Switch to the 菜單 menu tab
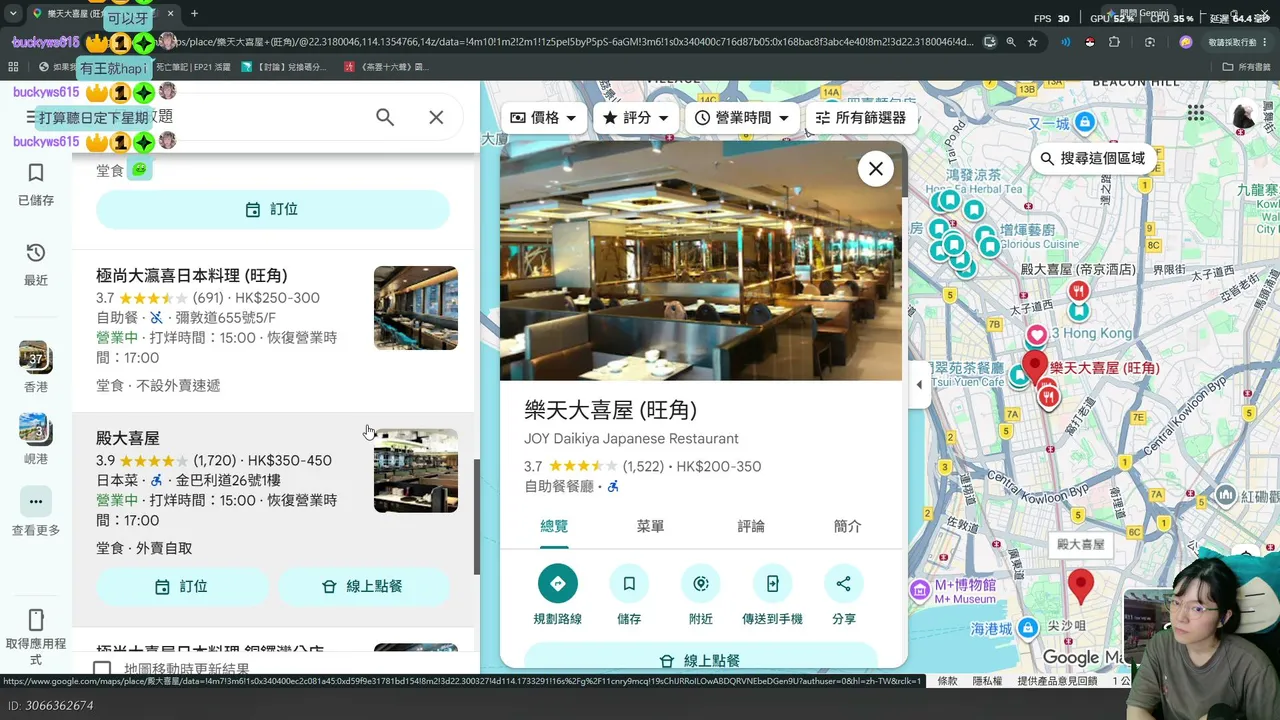 pos(650,526)
